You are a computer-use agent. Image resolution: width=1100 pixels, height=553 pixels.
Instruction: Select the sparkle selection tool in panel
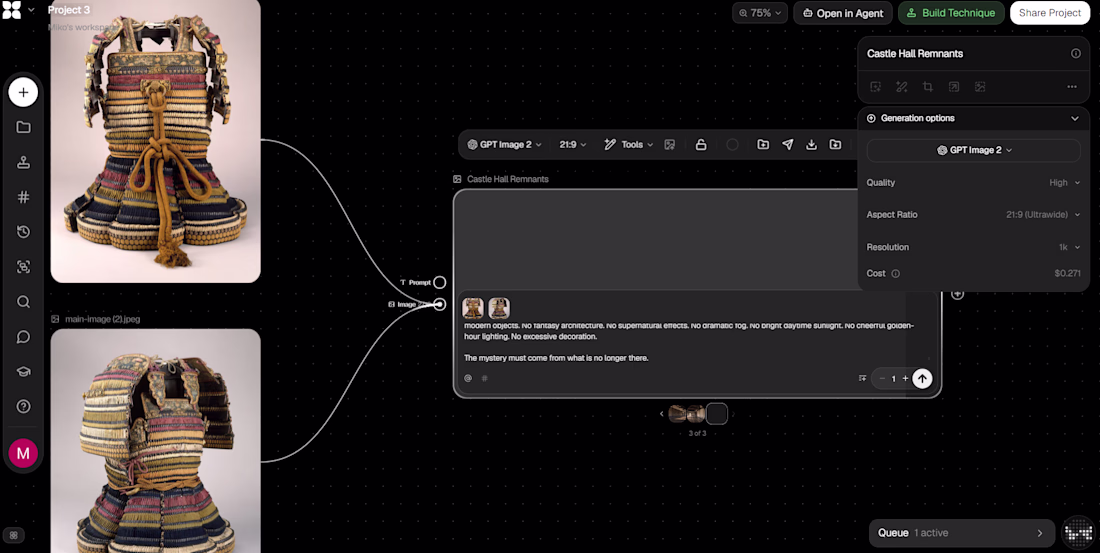(x=876, y=87)
